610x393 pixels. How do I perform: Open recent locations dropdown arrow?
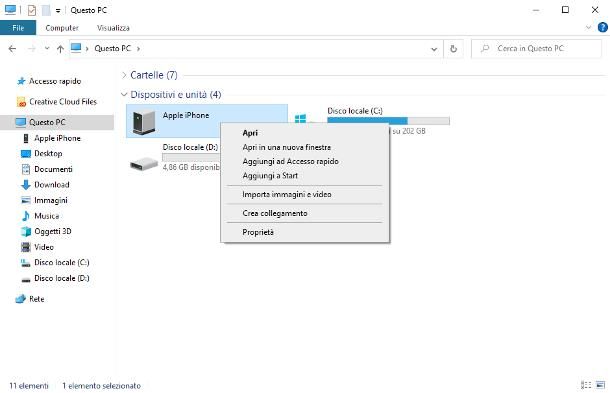click(x=47, y=49)
